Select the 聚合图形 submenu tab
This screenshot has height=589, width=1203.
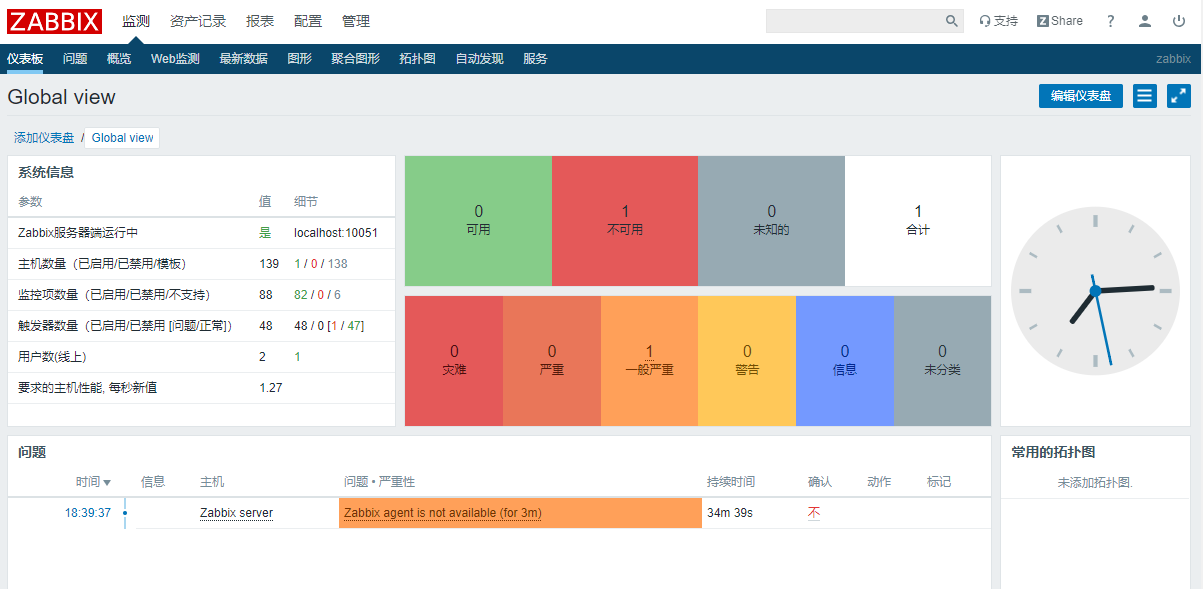(355, 59)
